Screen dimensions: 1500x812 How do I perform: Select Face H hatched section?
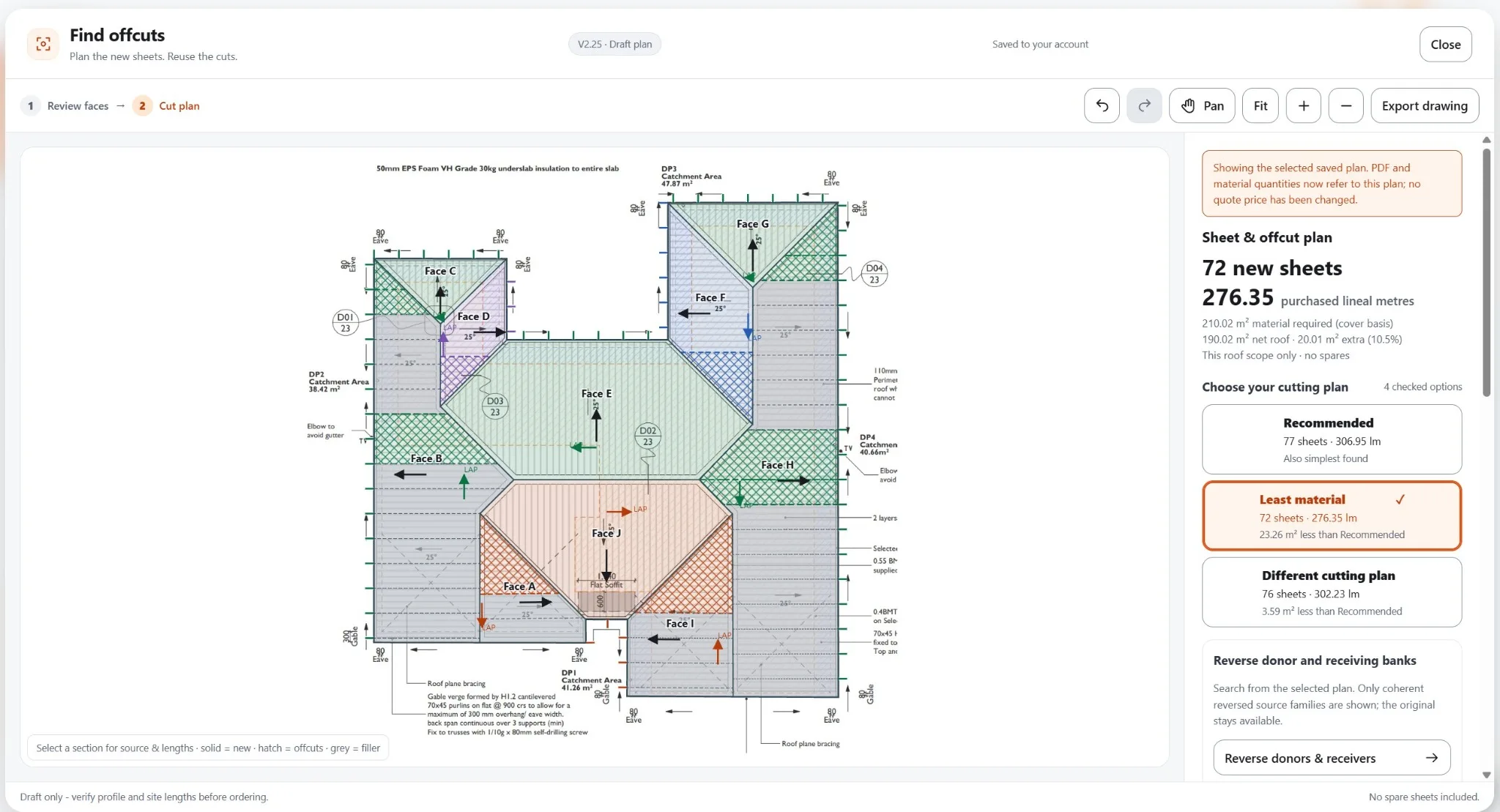click(x=777, y=465)
